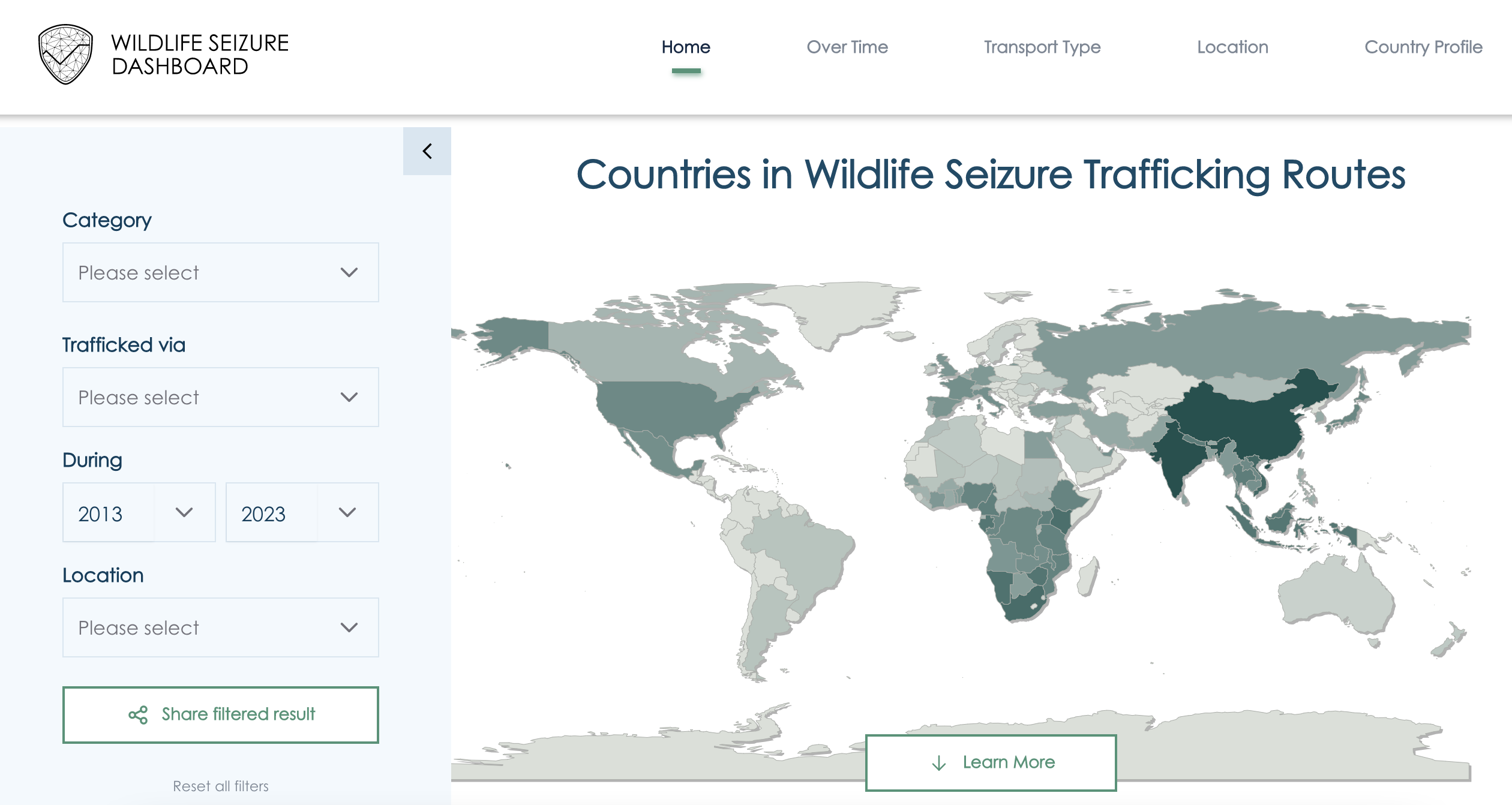The height and width of the screenshot is (805, 1512).
Task: Collapse the filter sidebar with the left chevron
Action: coord(427,151)
